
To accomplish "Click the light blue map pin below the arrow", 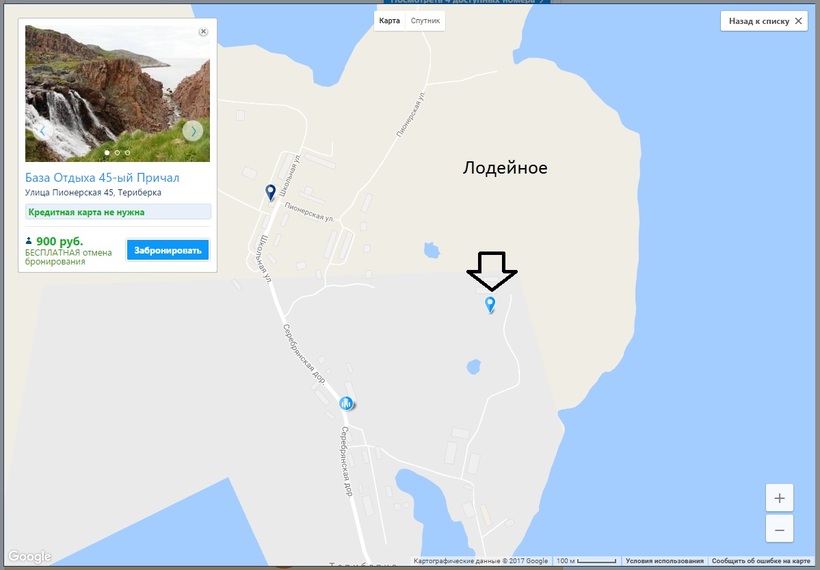I will click(490, 305).
